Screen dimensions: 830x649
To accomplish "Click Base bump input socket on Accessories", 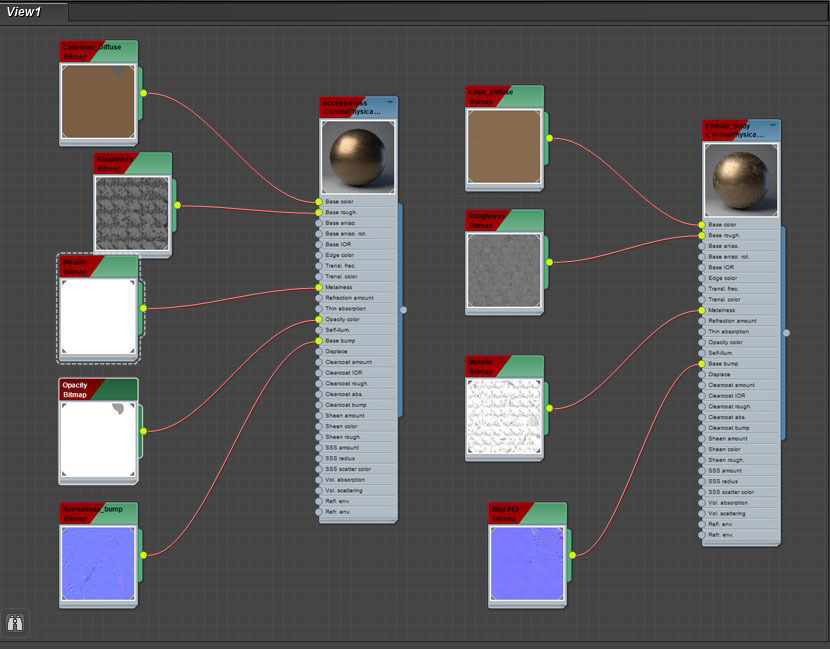I will click(319, 341).
